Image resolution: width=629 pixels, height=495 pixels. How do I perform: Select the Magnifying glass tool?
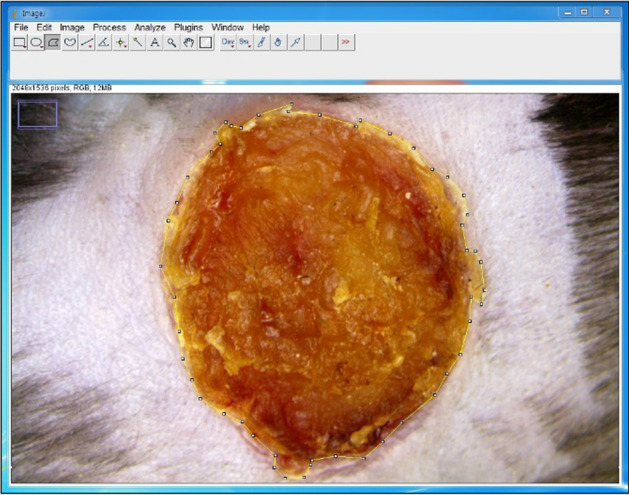(x=171, y=42)
